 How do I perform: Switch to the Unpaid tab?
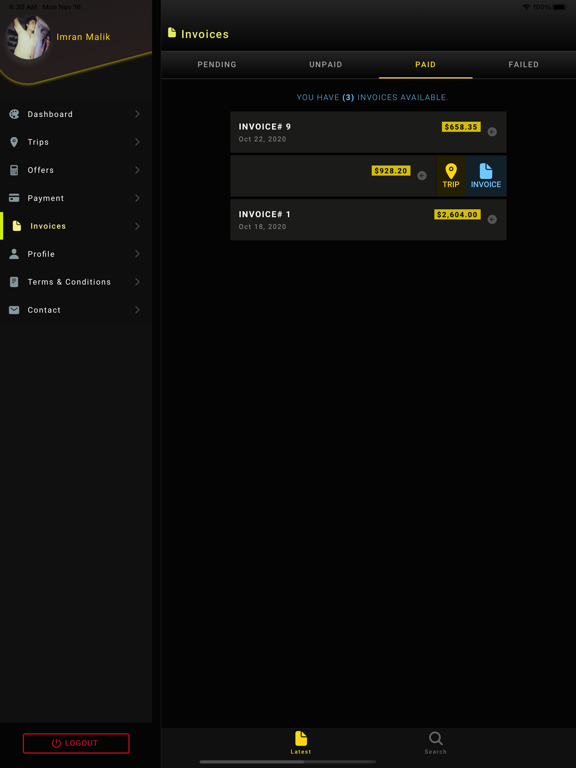pos(326,65)
